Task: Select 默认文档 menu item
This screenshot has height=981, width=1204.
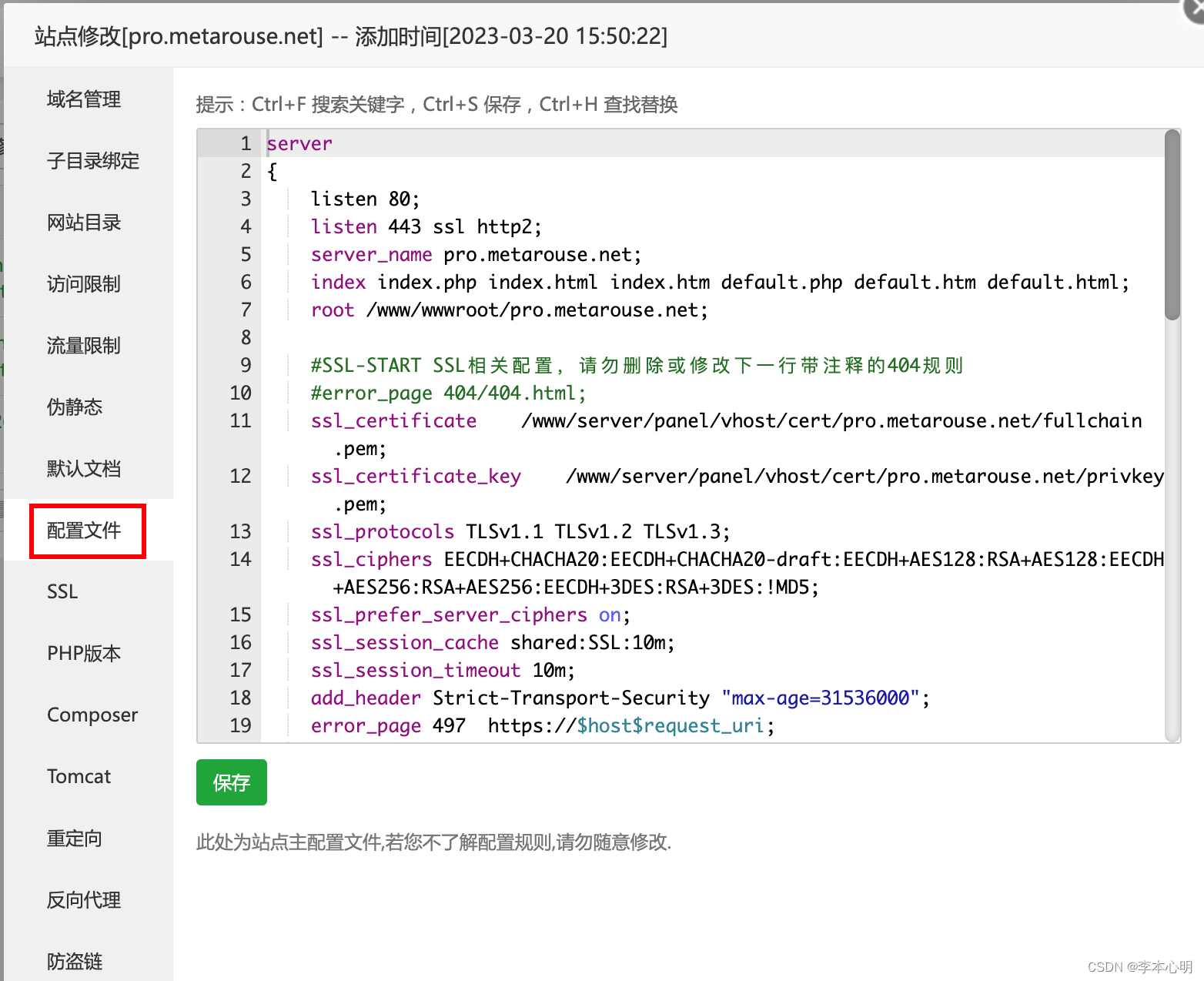Action: pyautogui.click(x=84, y=469)
